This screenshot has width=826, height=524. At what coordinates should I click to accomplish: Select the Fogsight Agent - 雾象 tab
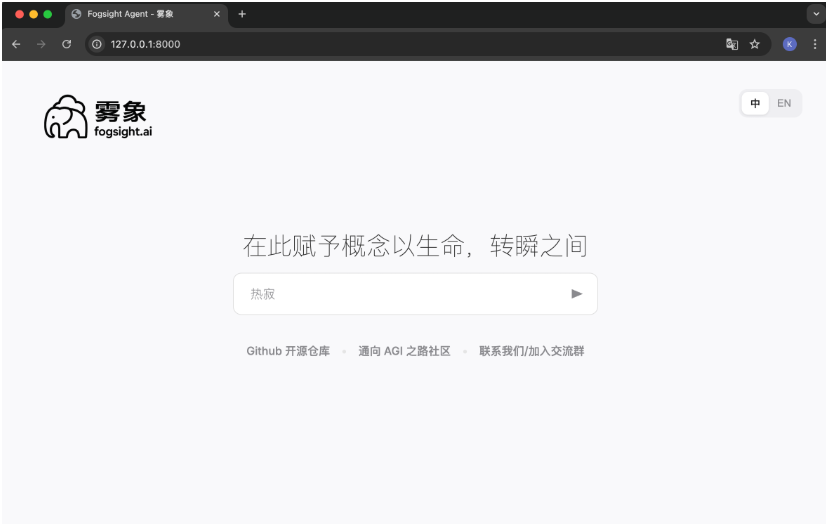[x=146, y=14]
